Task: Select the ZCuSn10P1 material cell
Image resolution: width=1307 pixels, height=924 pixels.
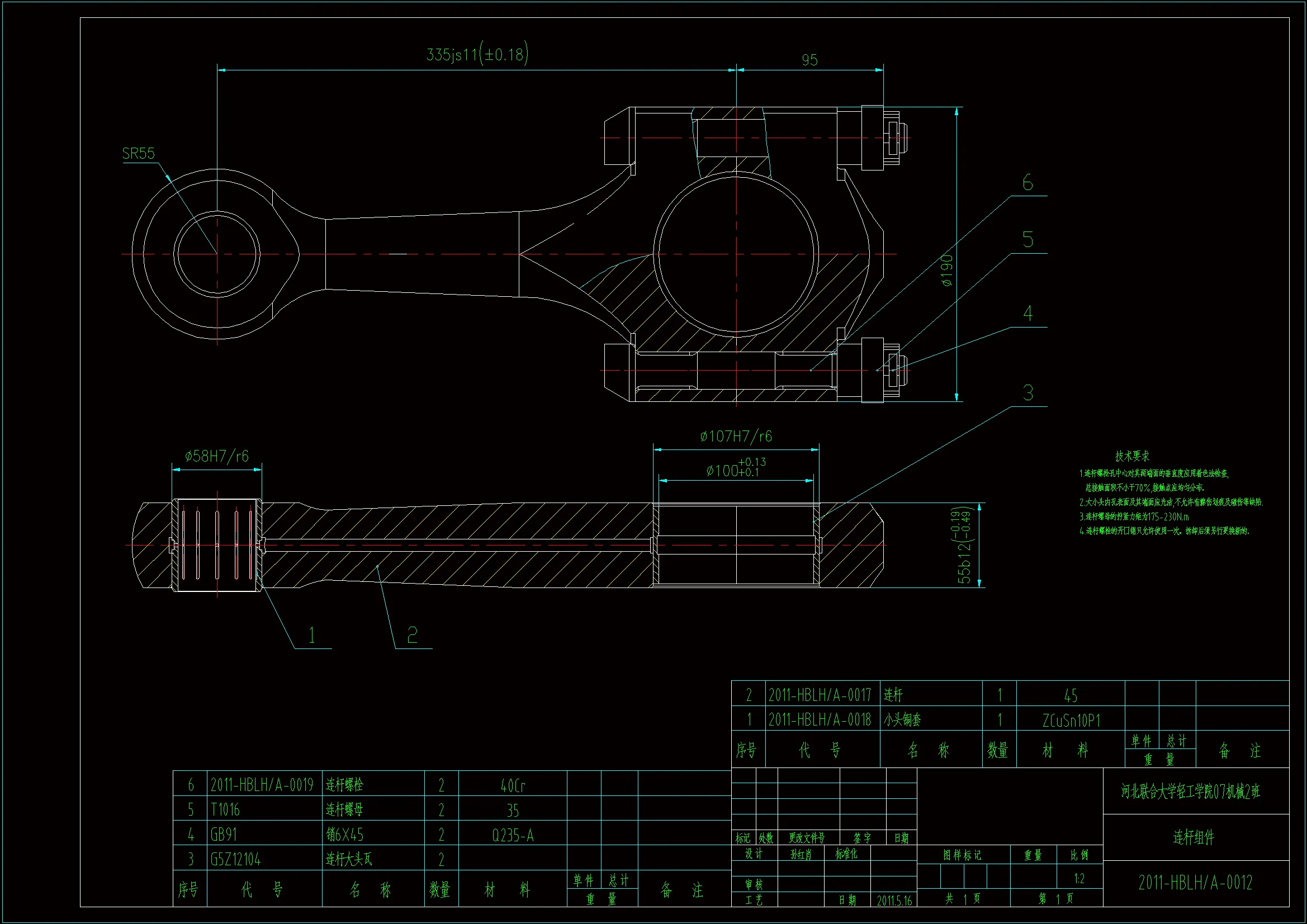Action: [1070, 721]
